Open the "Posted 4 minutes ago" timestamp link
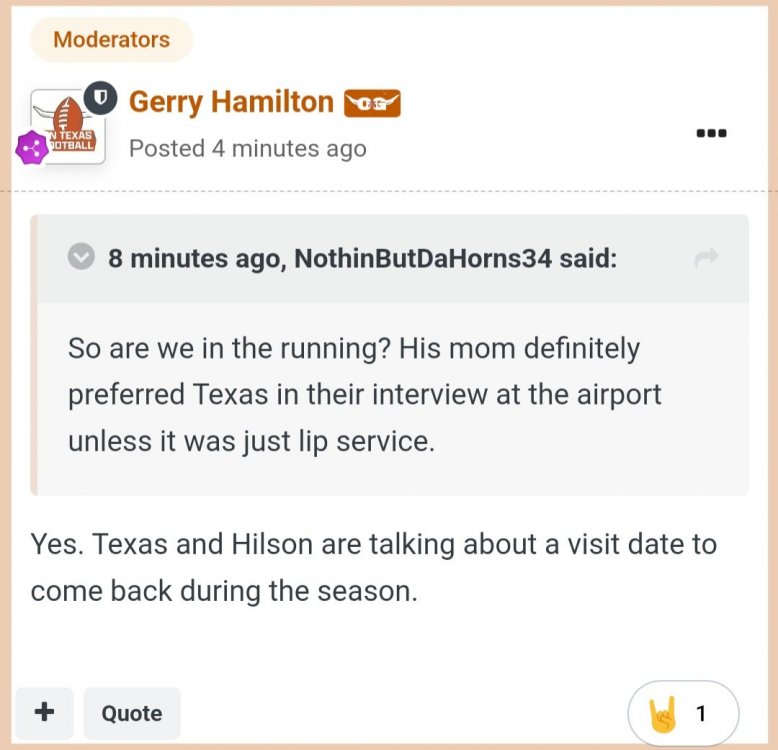Screen dimensions: 778x750 [247, 149]
